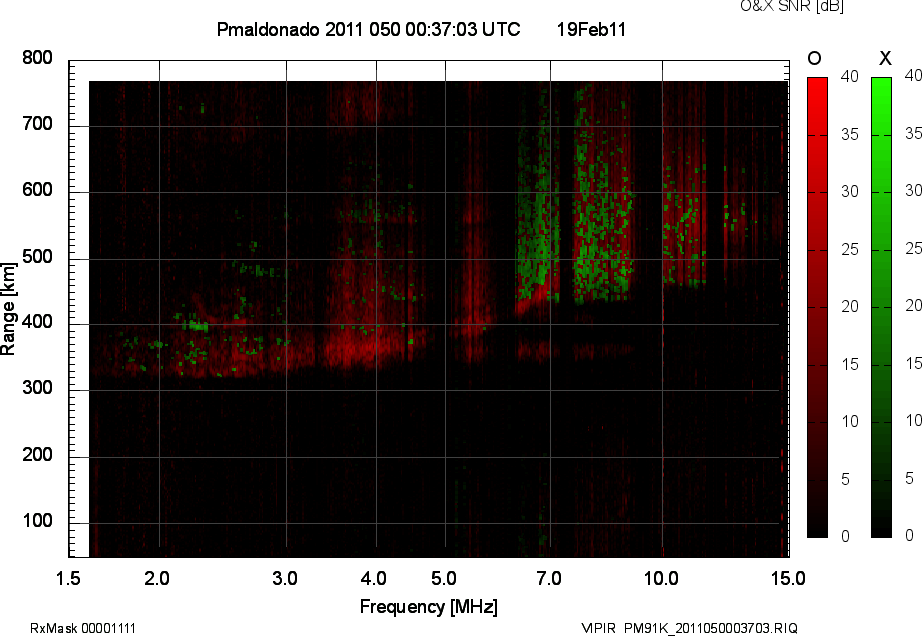Click the '25' label on O colorbar
This screenshot has width=922, height=636.
(850, 250)
